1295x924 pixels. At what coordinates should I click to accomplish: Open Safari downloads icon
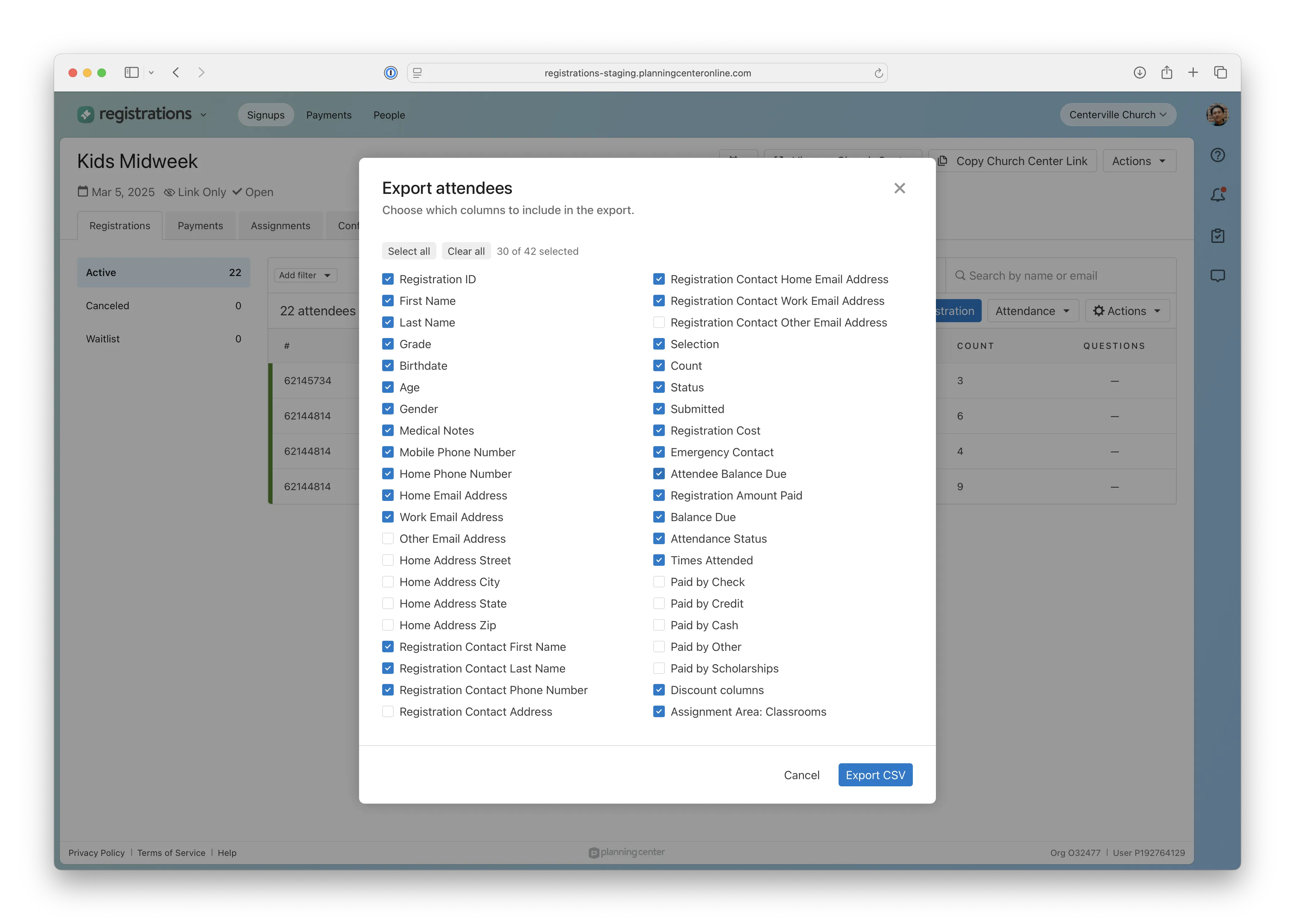click(1139, 72)
